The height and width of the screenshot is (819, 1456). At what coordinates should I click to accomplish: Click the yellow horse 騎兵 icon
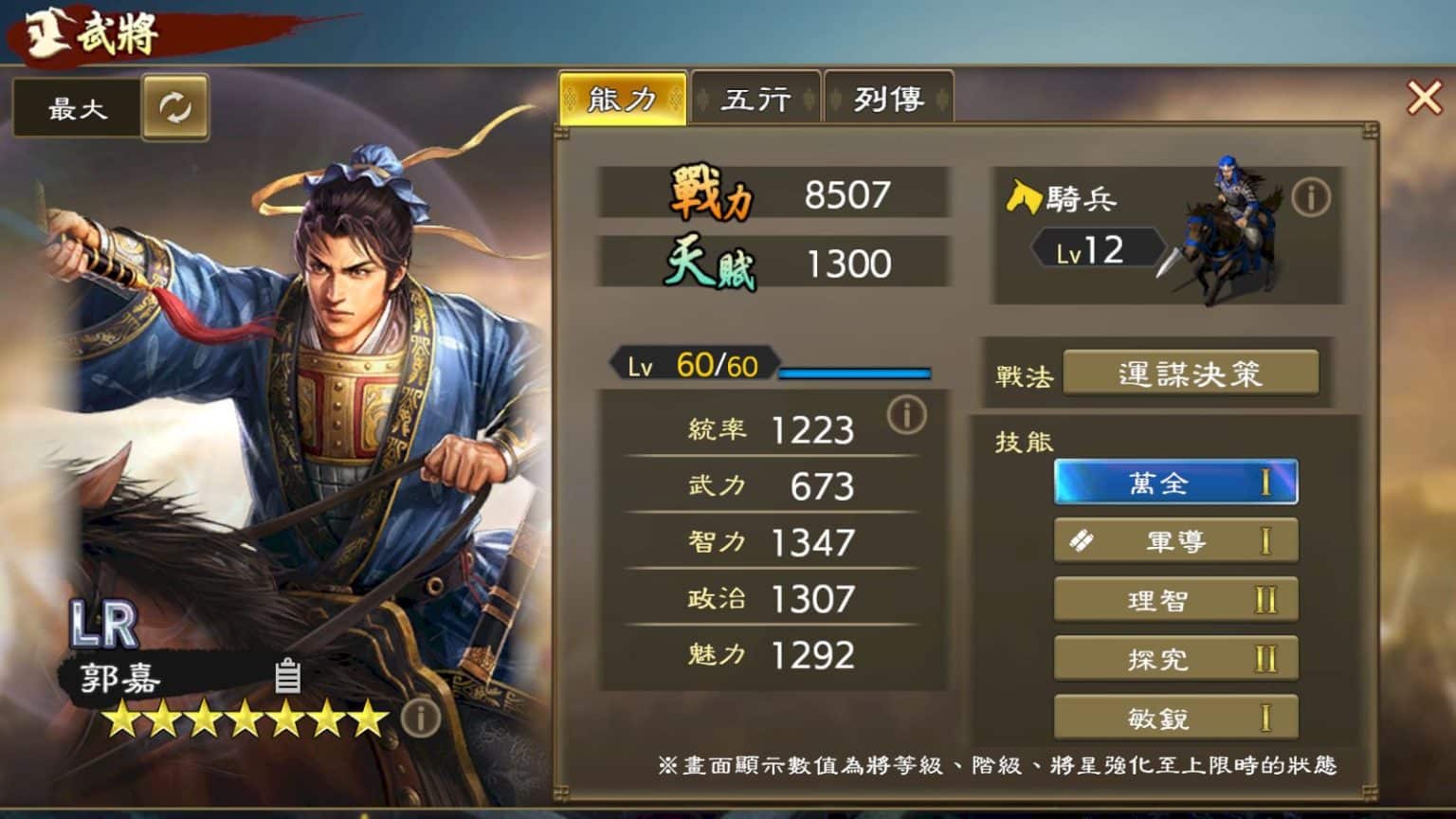pyautogui.click(x=1023, y=196)
